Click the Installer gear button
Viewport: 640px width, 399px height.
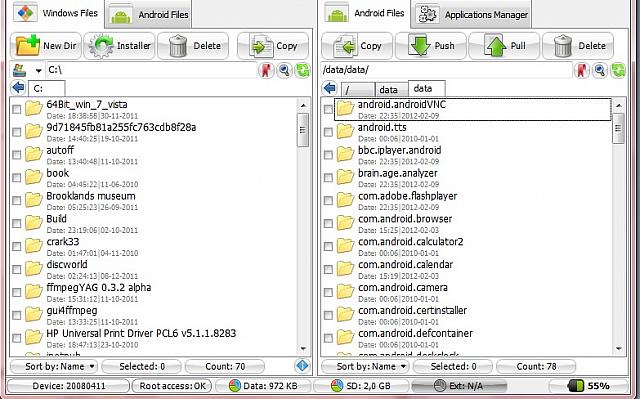coord(119,46)
